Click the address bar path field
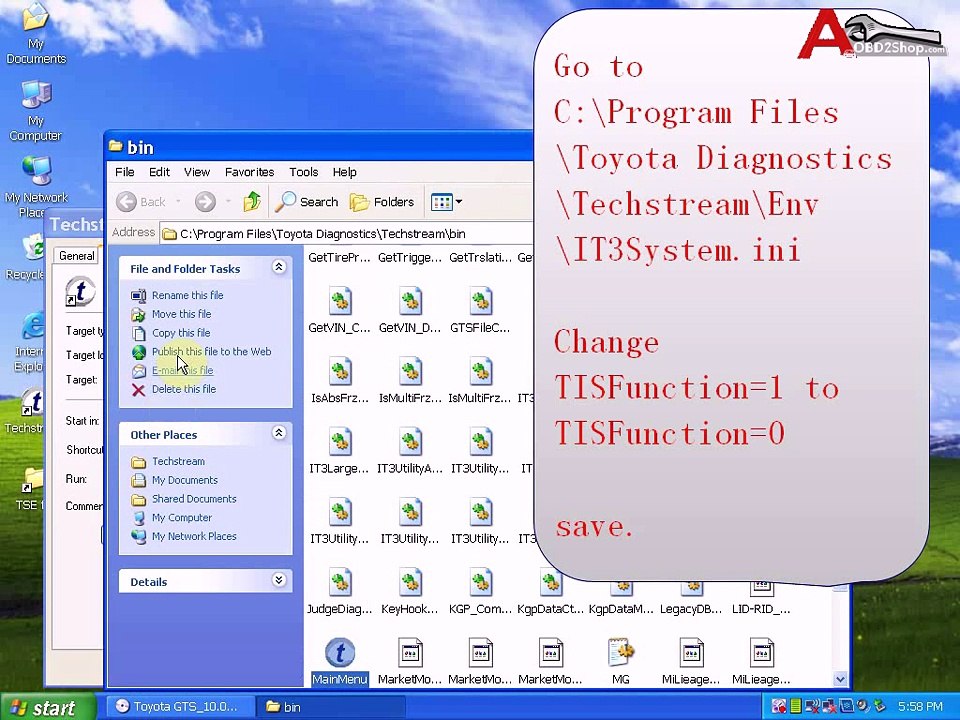 347,233
